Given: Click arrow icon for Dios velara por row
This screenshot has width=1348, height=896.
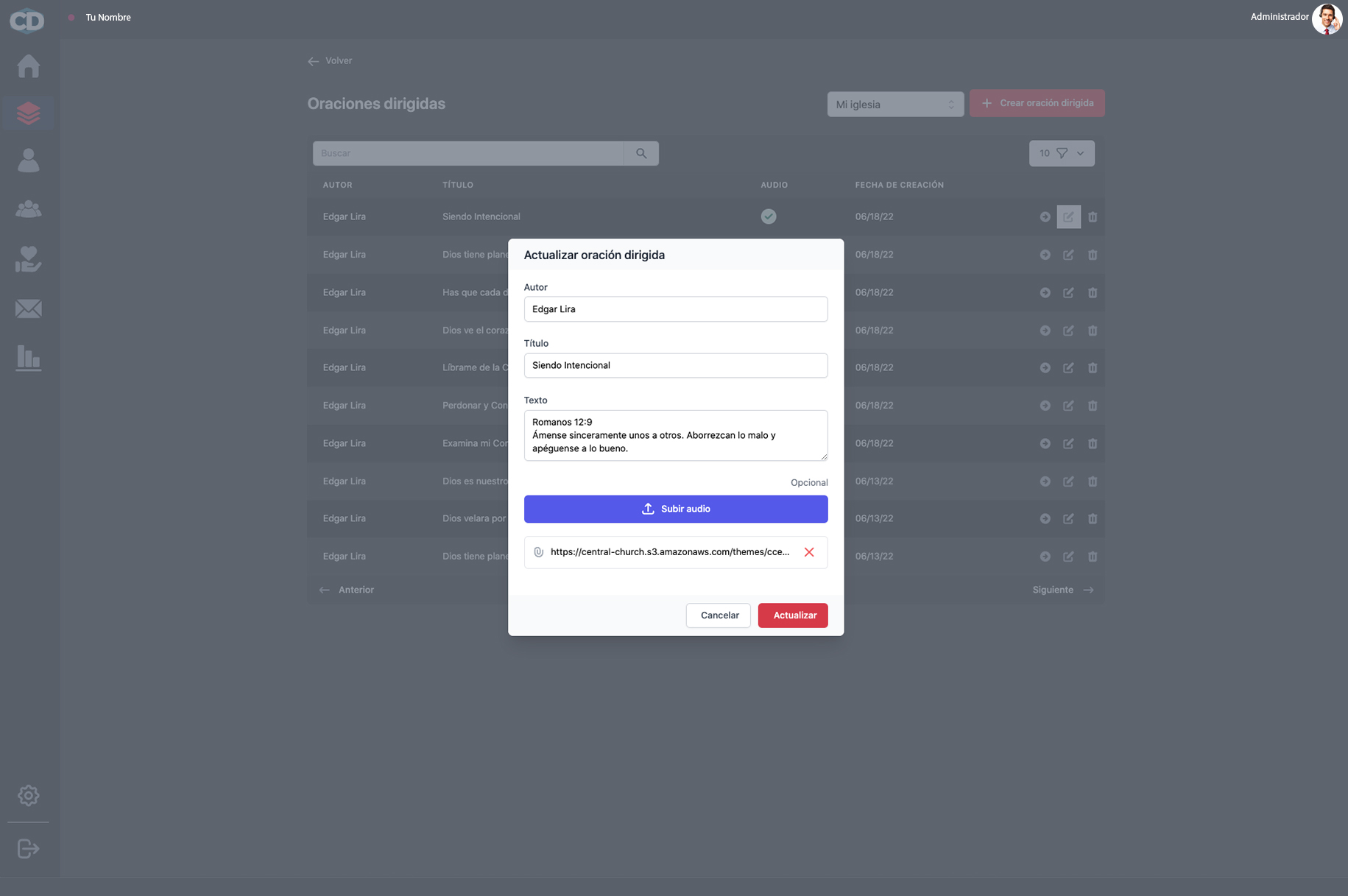Looking at the screenshot, I should (x=1045, y=519).
